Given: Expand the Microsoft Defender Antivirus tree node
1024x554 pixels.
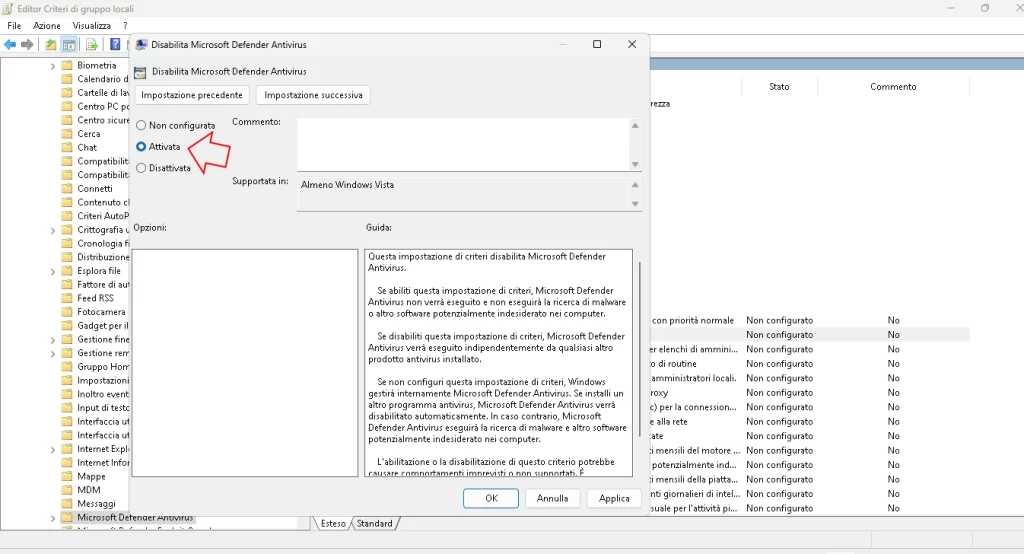Looking at the screenshot, I should (x=53, y=518).
